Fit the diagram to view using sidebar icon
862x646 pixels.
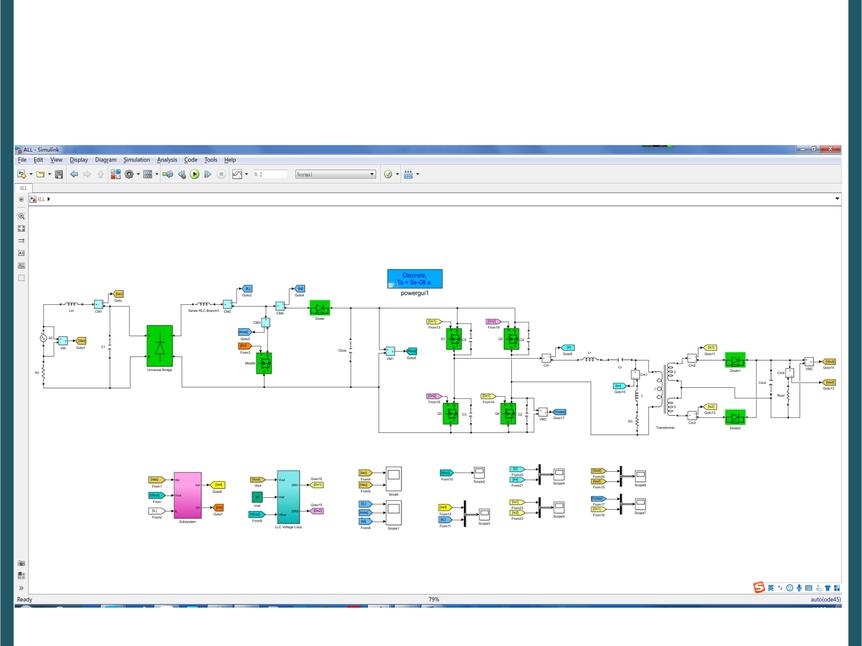[21, 228]
